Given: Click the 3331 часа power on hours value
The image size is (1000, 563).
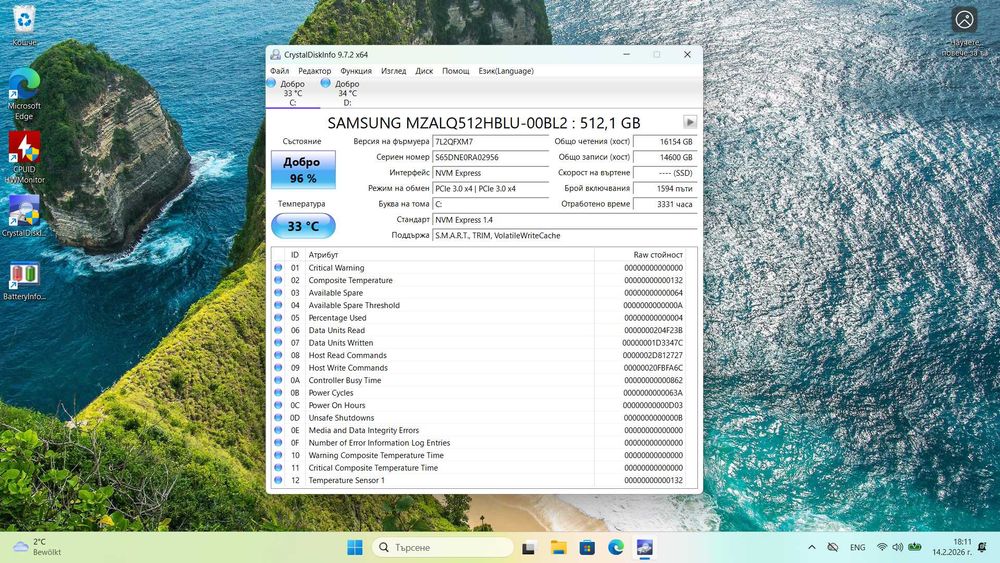Looking at the screenshot, I should tap(665, 204).
